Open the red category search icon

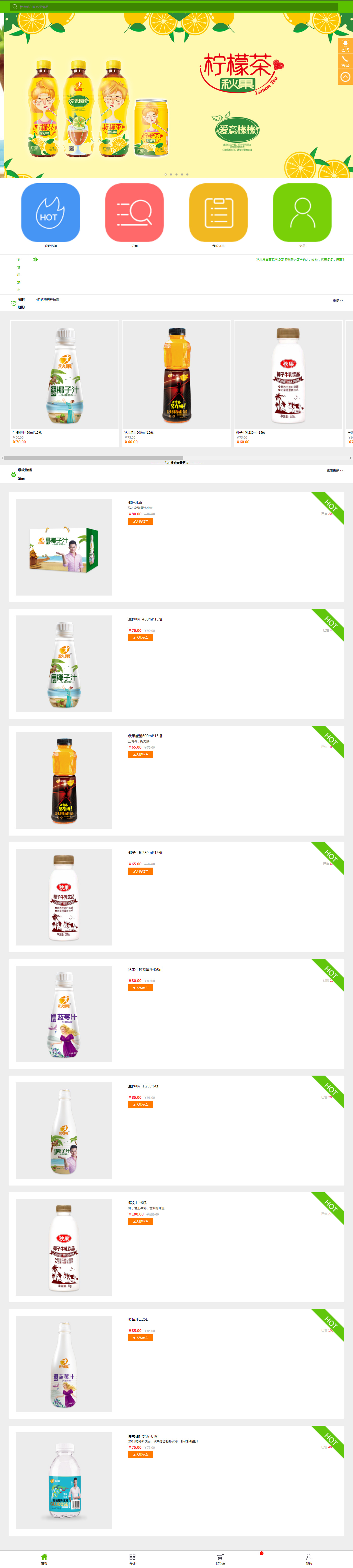pyautogui.click(x=134, y=213)
